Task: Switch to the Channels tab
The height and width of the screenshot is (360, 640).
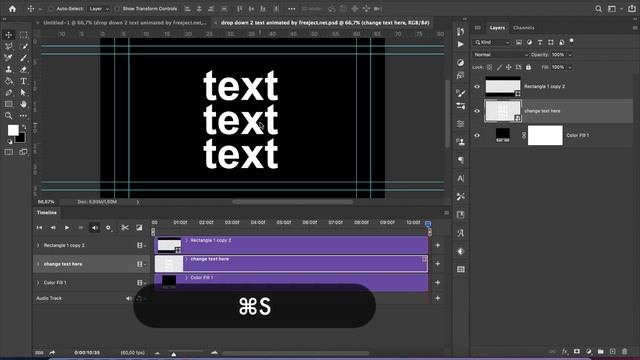Action: [x=524, y=28]
